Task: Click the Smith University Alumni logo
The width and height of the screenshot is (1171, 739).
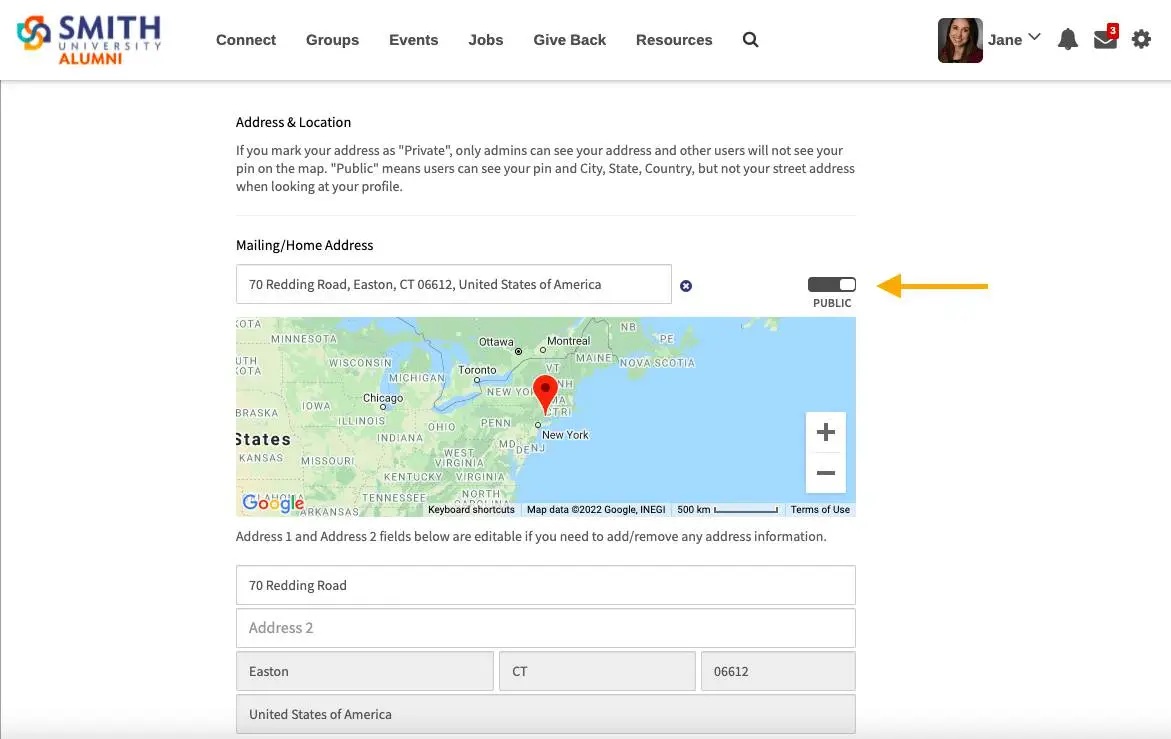Action: pyautogui.click(x=88, y=39)
